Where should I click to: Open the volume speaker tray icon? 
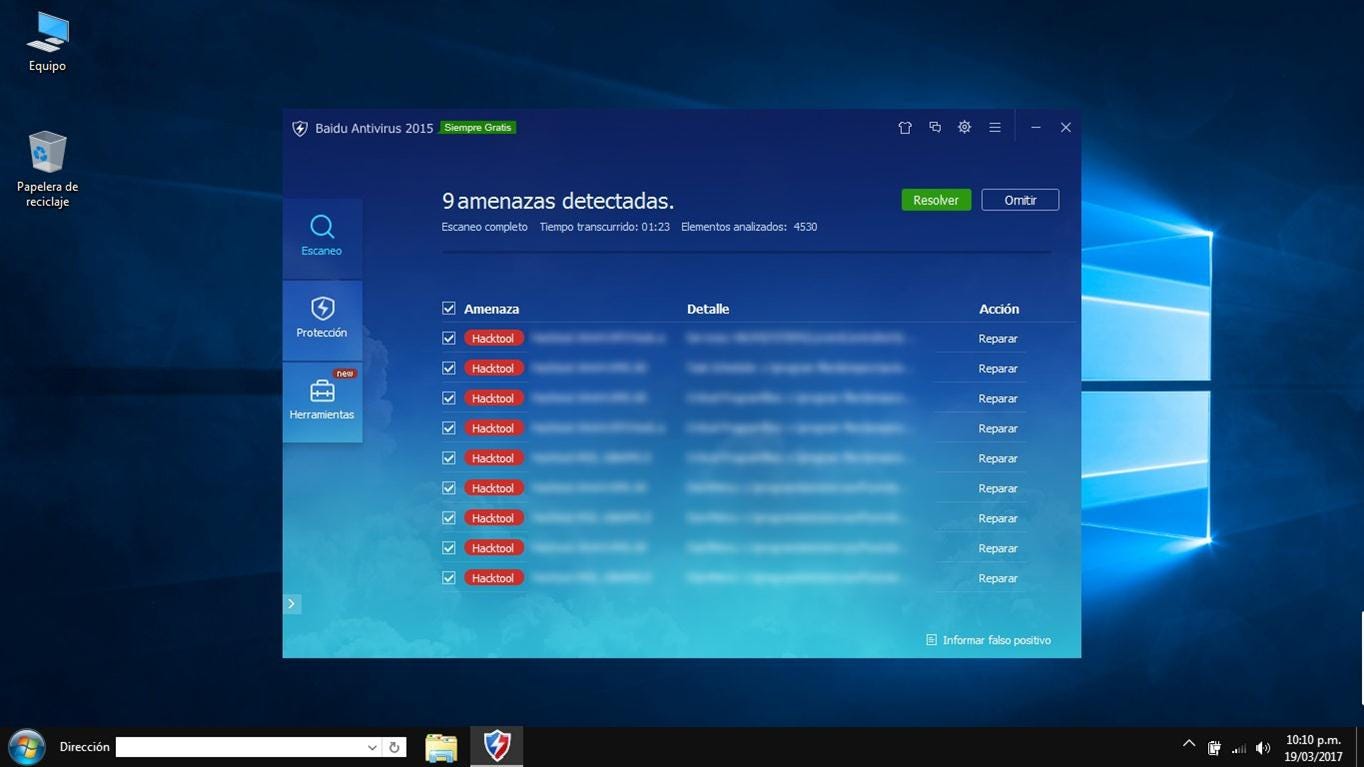[1263, 748]
